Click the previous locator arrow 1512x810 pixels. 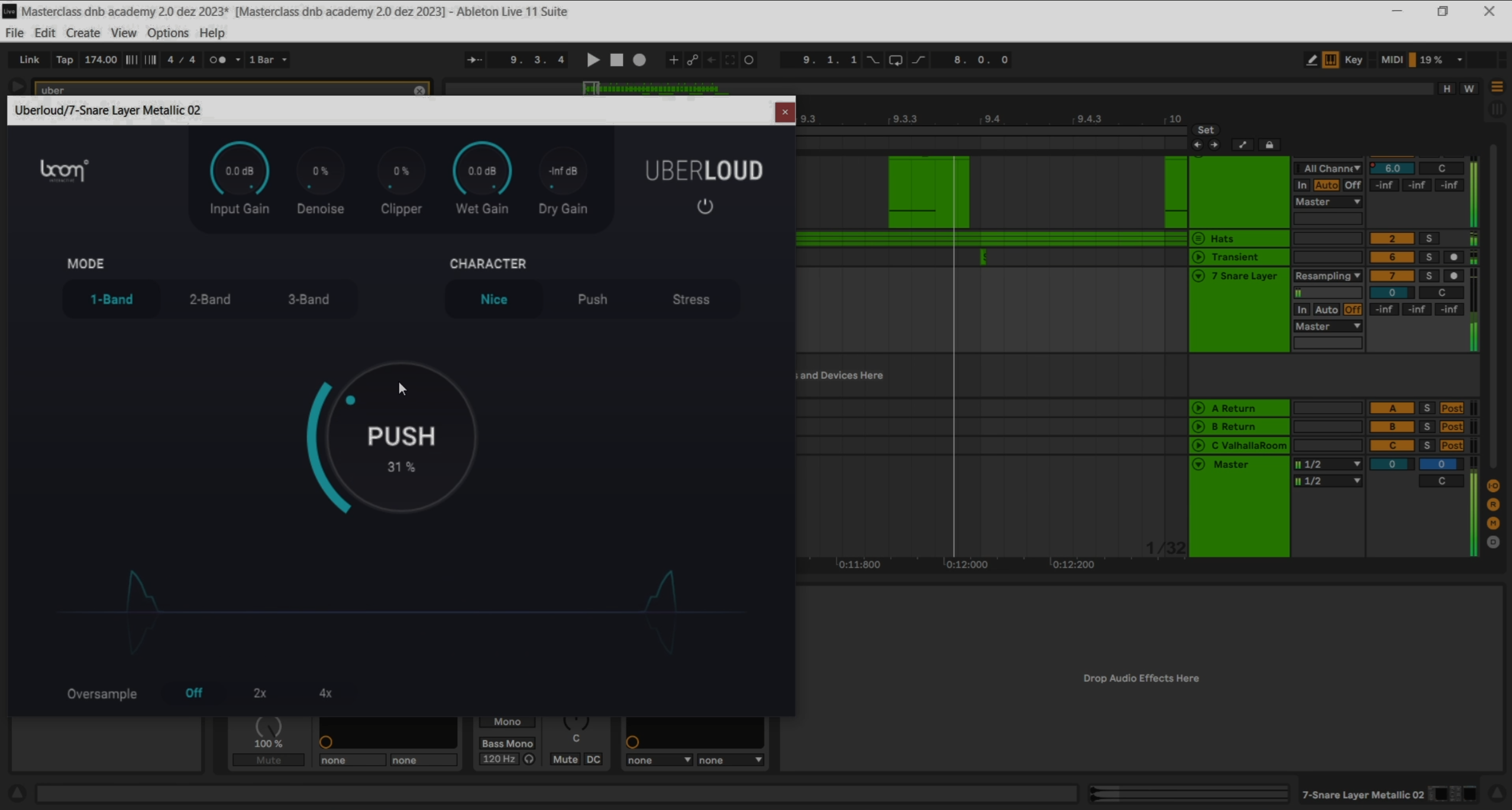[x=1197, y=145]
